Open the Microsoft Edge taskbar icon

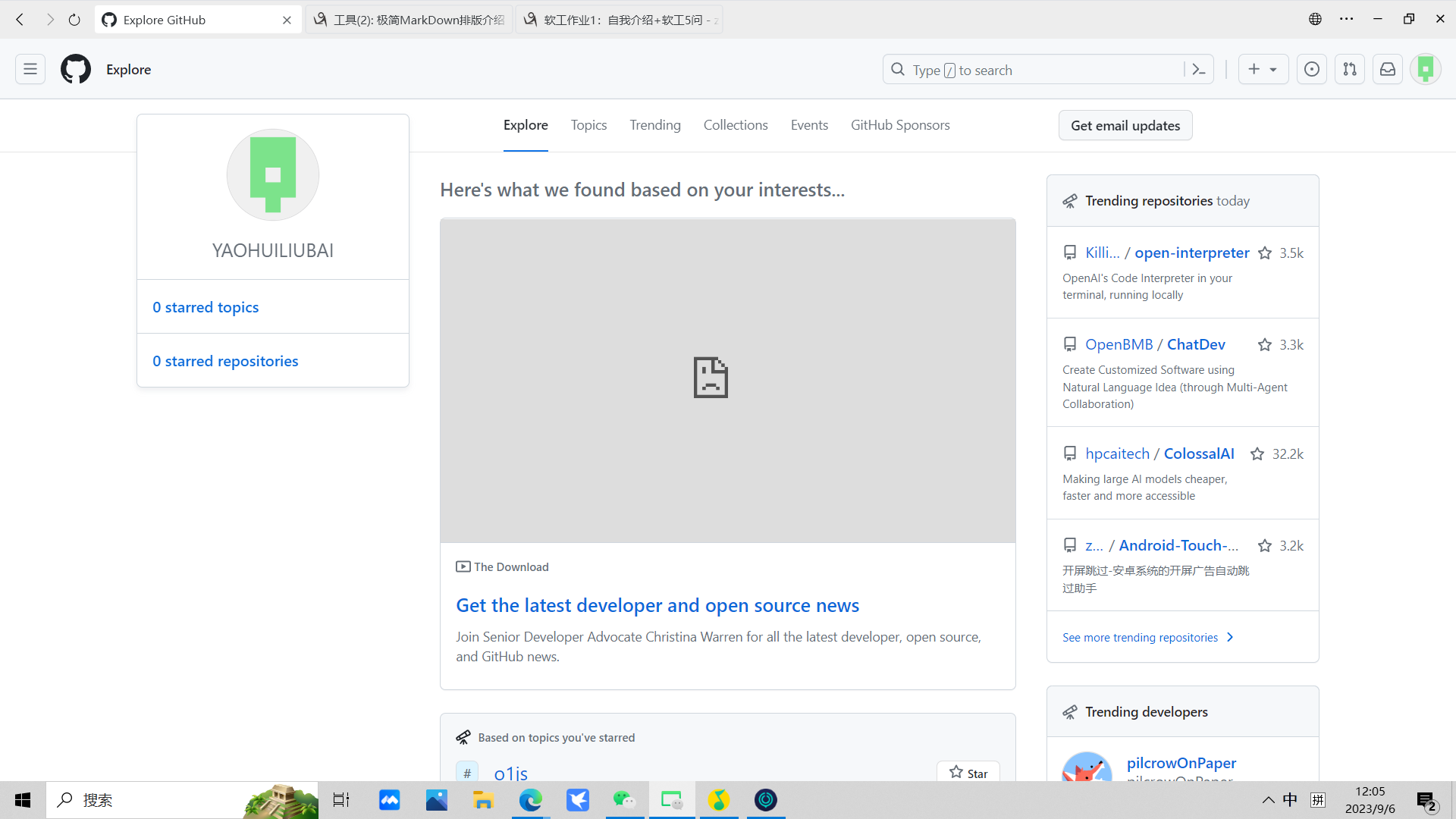click(x=530, y=800)
